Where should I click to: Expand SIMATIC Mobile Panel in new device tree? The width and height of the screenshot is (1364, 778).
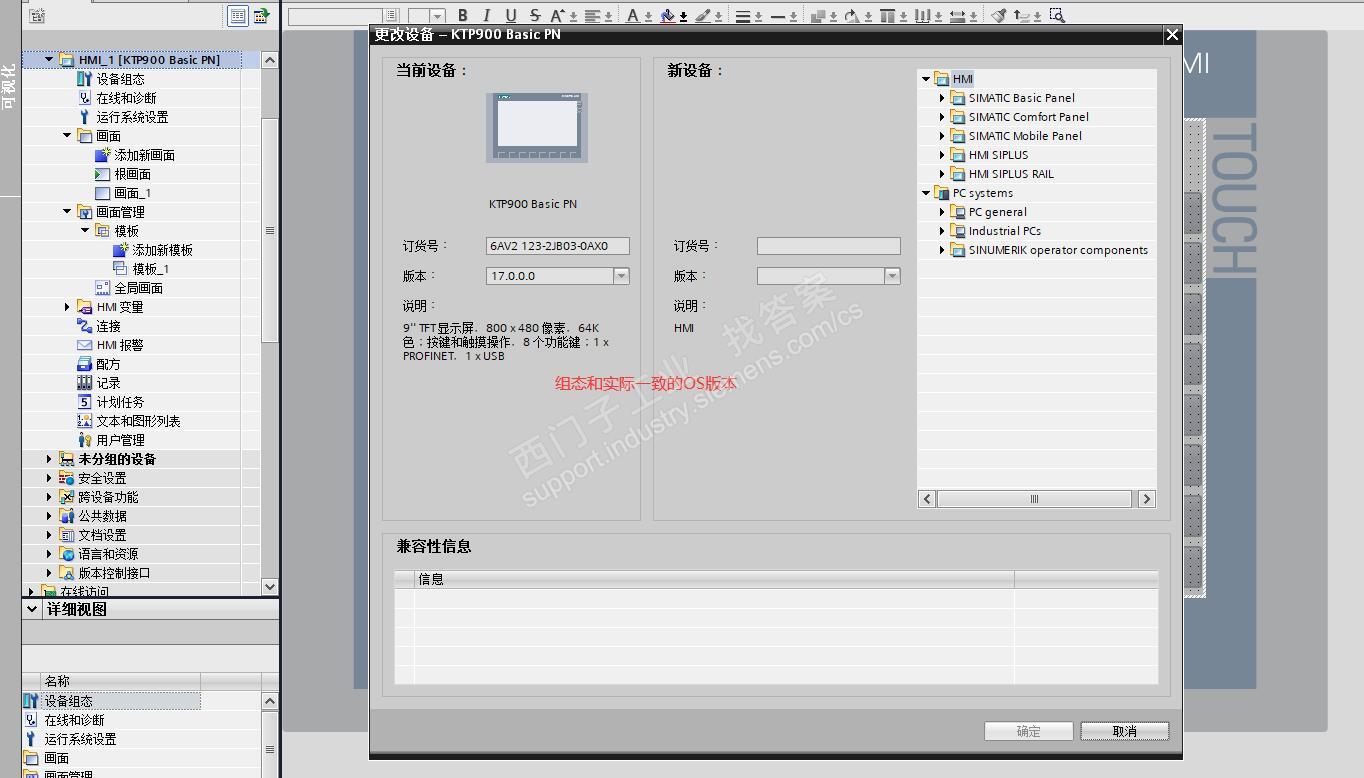[x=942, y=136]
